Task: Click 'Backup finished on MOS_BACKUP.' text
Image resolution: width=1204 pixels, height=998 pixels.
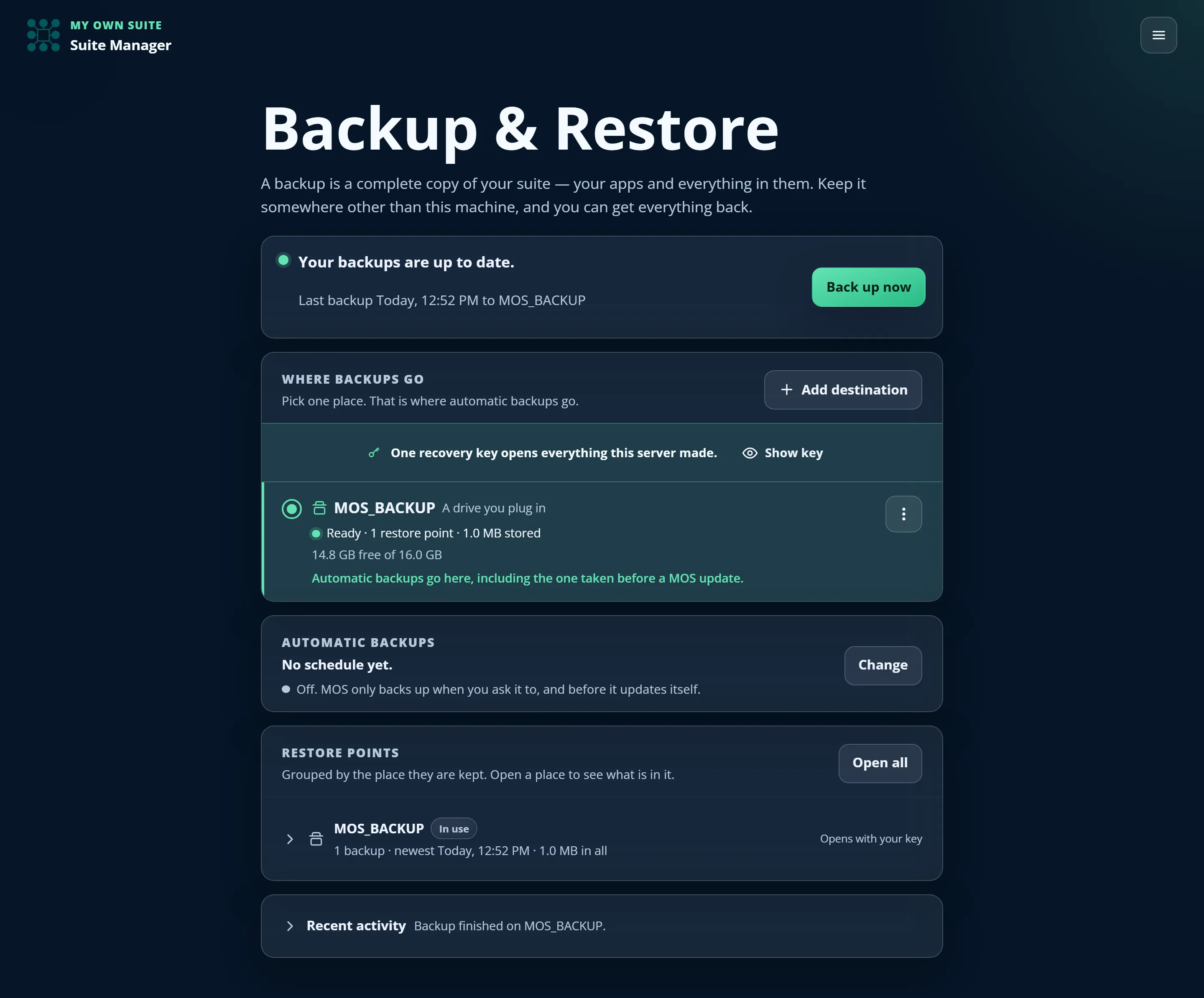Action: pyautogui.click(x=510, y=926)
